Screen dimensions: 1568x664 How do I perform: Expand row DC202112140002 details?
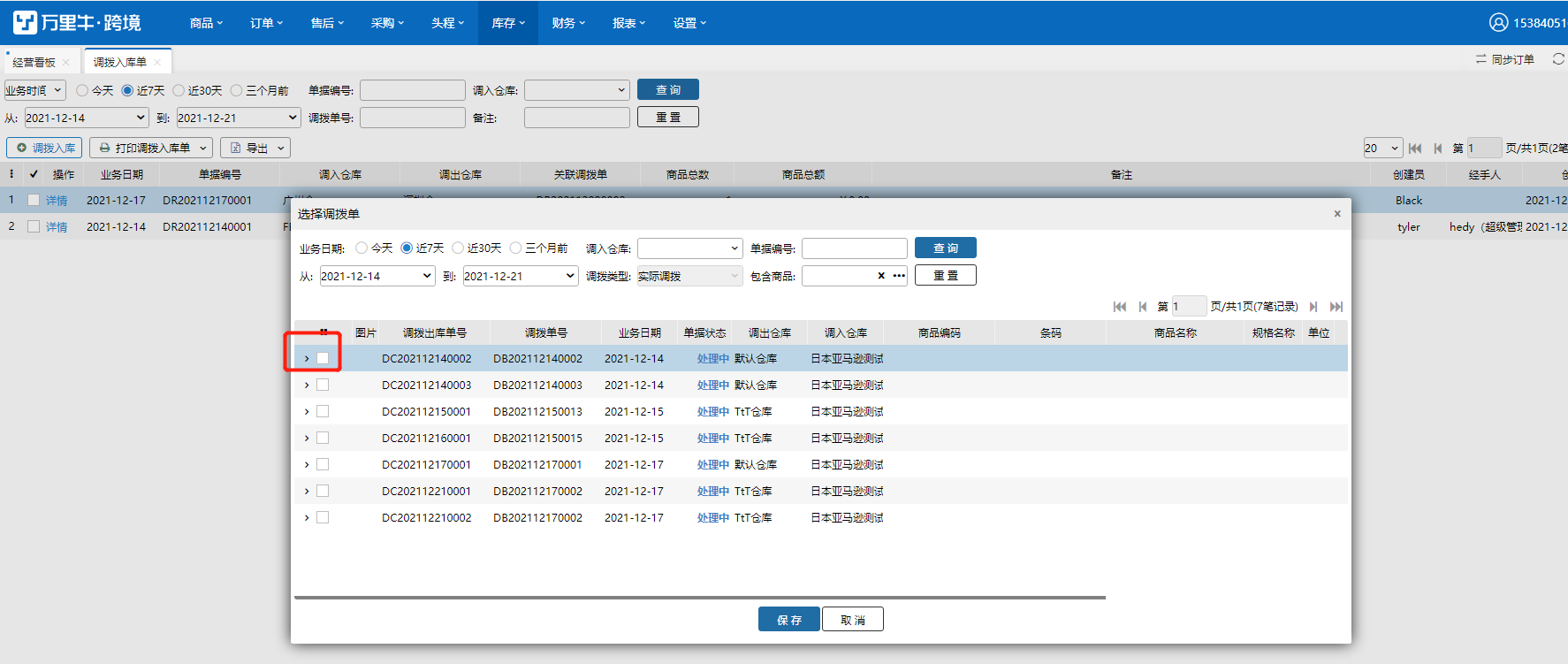click(307, 358)
